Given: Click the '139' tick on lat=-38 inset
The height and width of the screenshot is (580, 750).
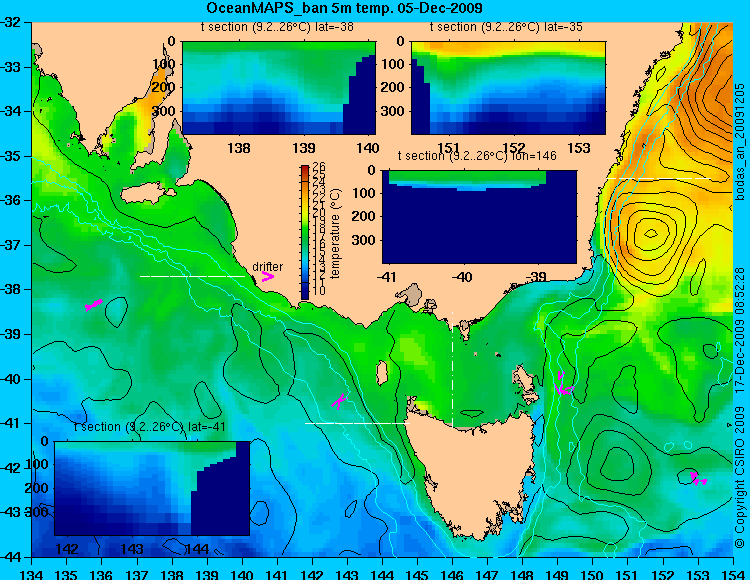Looking at the screenshot, I should click(304, 148).
